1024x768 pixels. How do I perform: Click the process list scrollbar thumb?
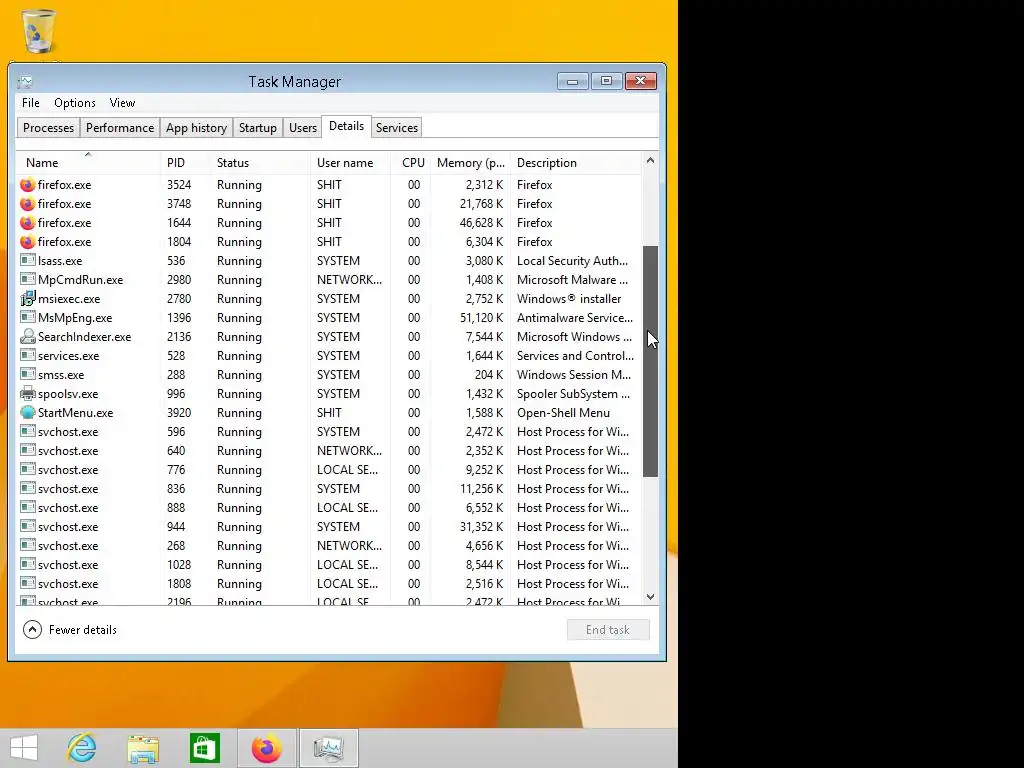coord(650,361)
